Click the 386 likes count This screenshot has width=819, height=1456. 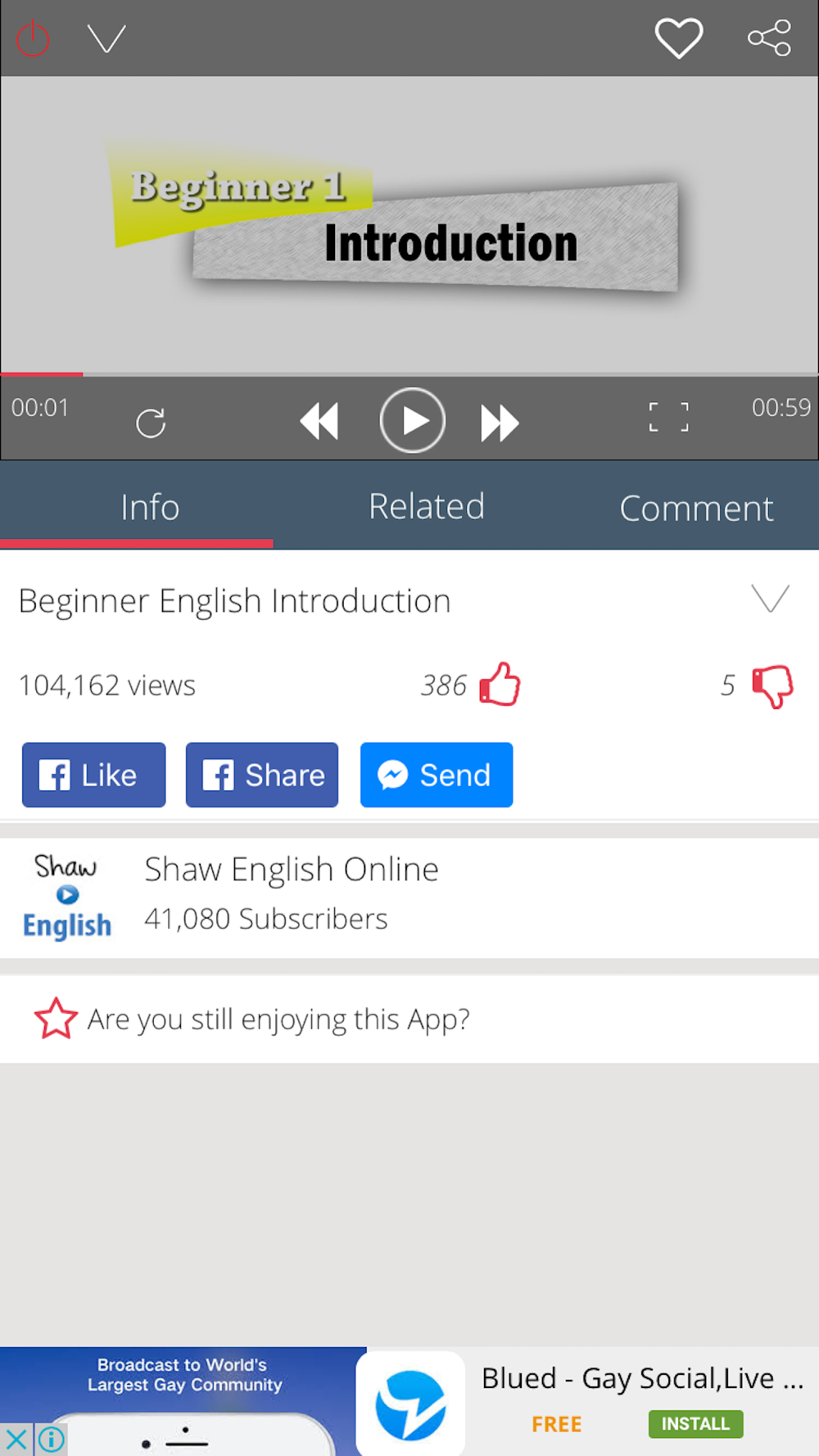tap(444, 685)
